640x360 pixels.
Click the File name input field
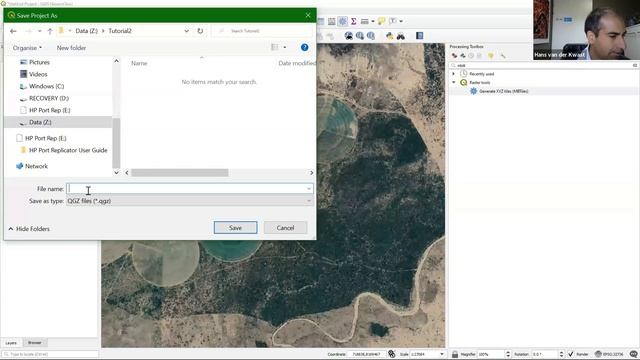(186, 189)
